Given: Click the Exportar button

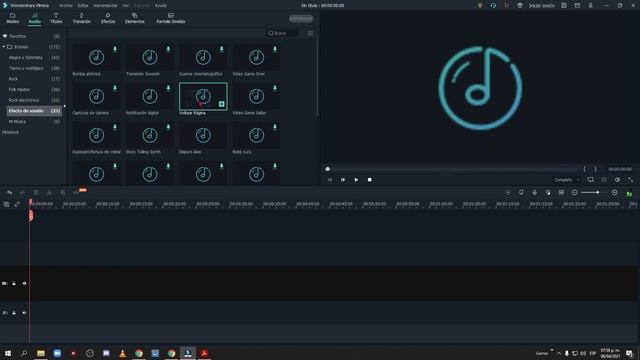Looking at the screenshot, I should [x=301, y=18].
